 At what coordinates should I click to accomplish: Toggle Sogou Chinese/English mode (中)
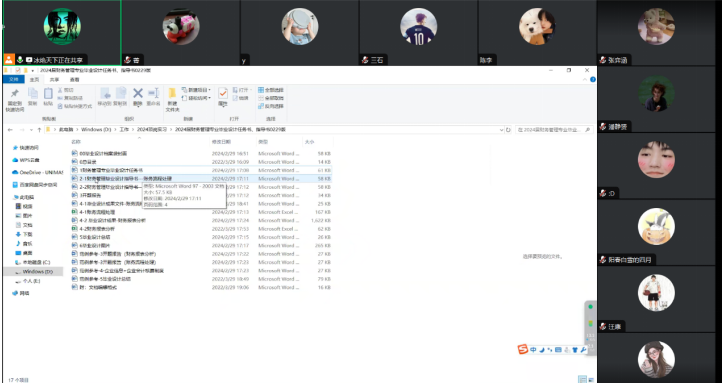(533, 350)
